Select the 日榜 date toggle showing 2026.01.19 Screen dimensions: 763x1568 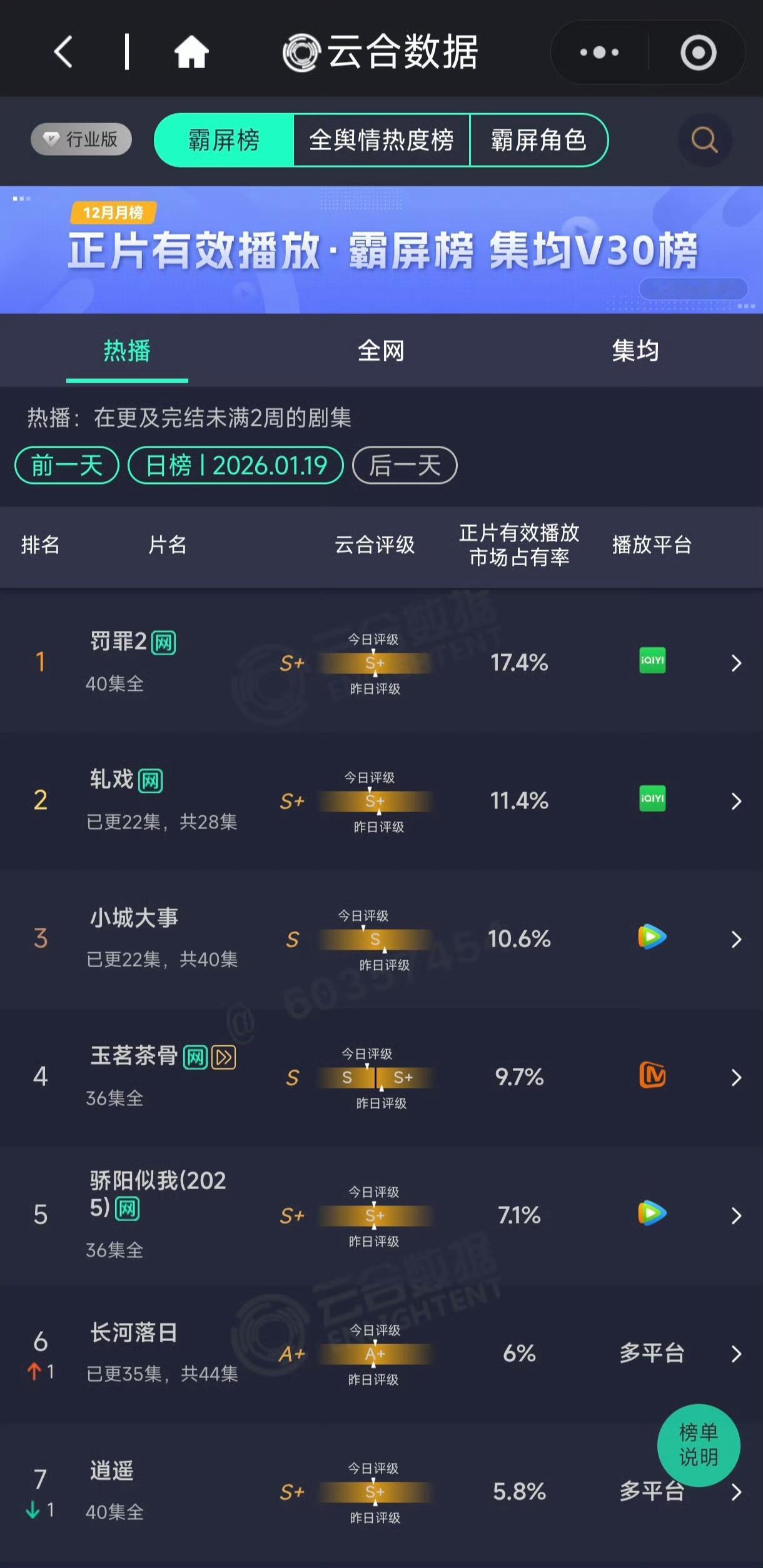tap(236, 465)
